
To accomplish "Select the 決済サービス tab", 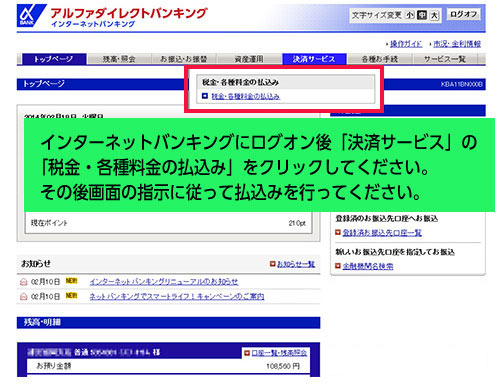I will (x=314, y=59).
